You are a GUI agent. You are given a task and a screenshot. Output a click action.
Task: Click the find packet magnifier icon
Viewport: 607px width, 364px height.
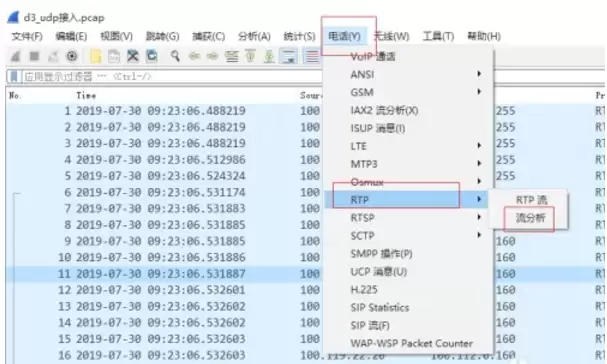pyautogui.click(x=175, y=56)
